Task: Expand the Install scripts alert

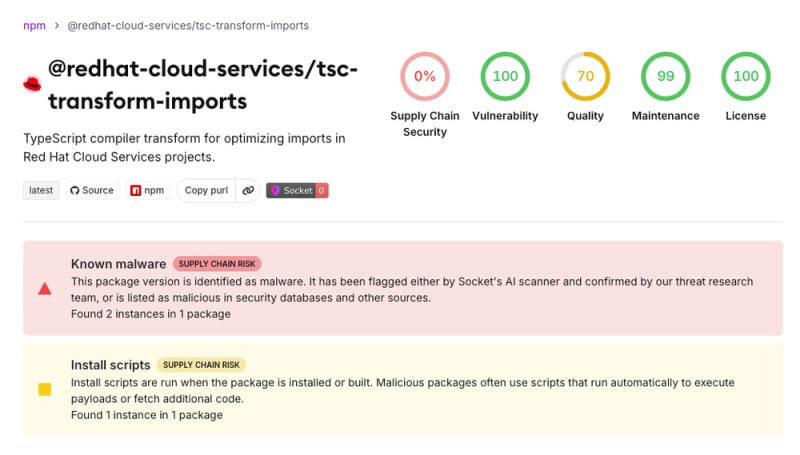Action: pyautogui.click(x=403, y=389)
